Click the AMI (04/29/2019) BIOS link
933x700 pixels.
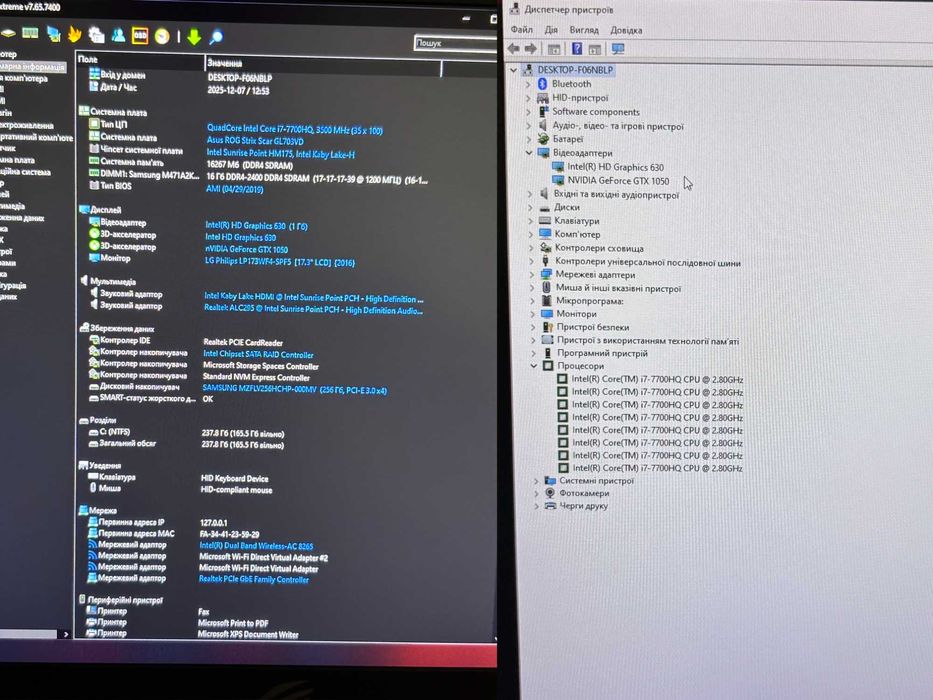234,189
